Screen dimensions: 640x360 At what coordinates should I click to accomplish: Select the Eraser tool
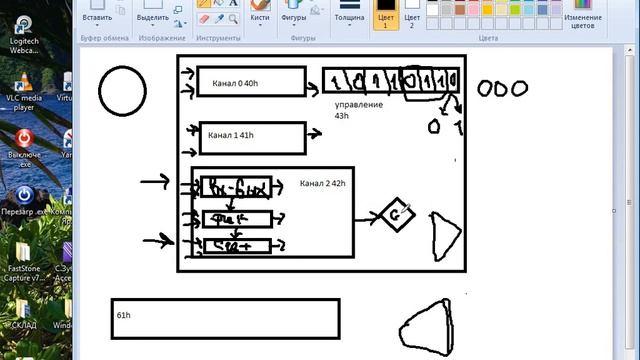204,19
